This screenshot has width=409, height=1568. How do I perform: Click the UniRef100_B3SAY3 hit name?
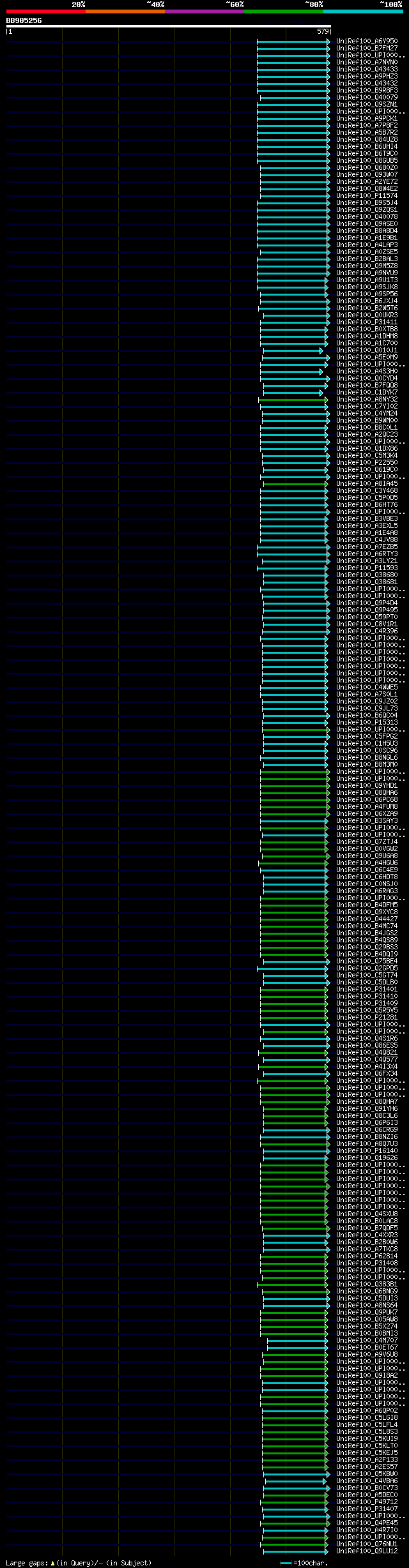367,821
